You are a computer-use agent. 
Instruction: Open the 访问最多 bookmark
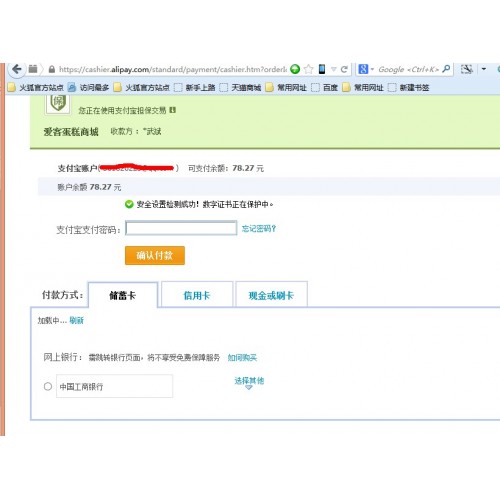[88, 88]
